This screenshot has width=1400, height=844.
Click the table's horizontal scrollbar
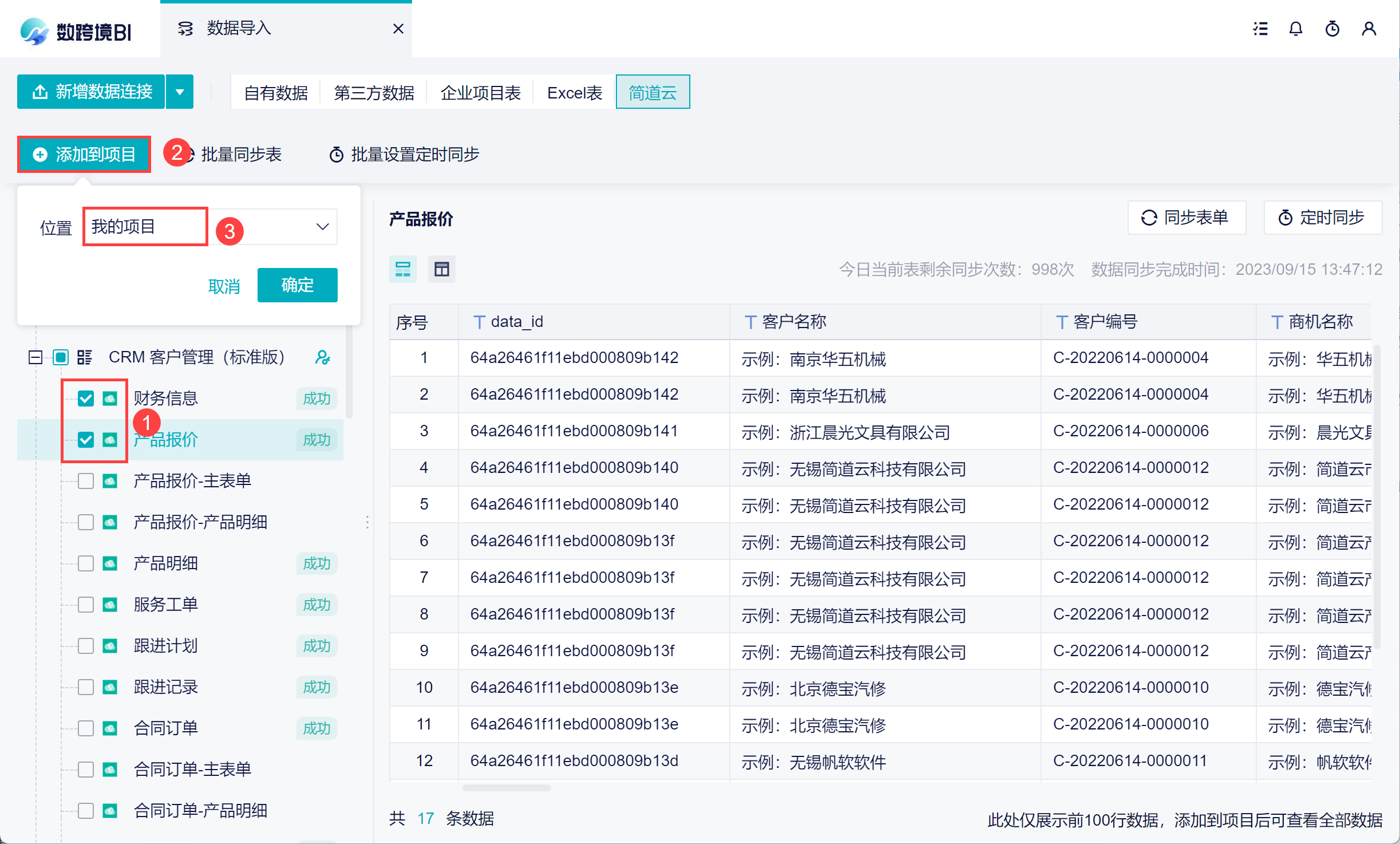(507, 788)
